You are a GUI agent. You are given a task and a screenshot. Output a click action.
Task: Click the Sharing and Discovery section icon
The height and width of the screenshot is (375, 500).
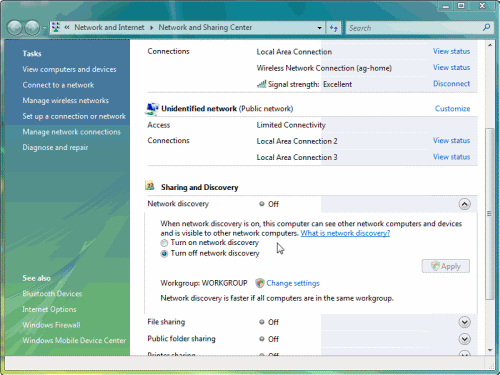(x=150, y=186)
